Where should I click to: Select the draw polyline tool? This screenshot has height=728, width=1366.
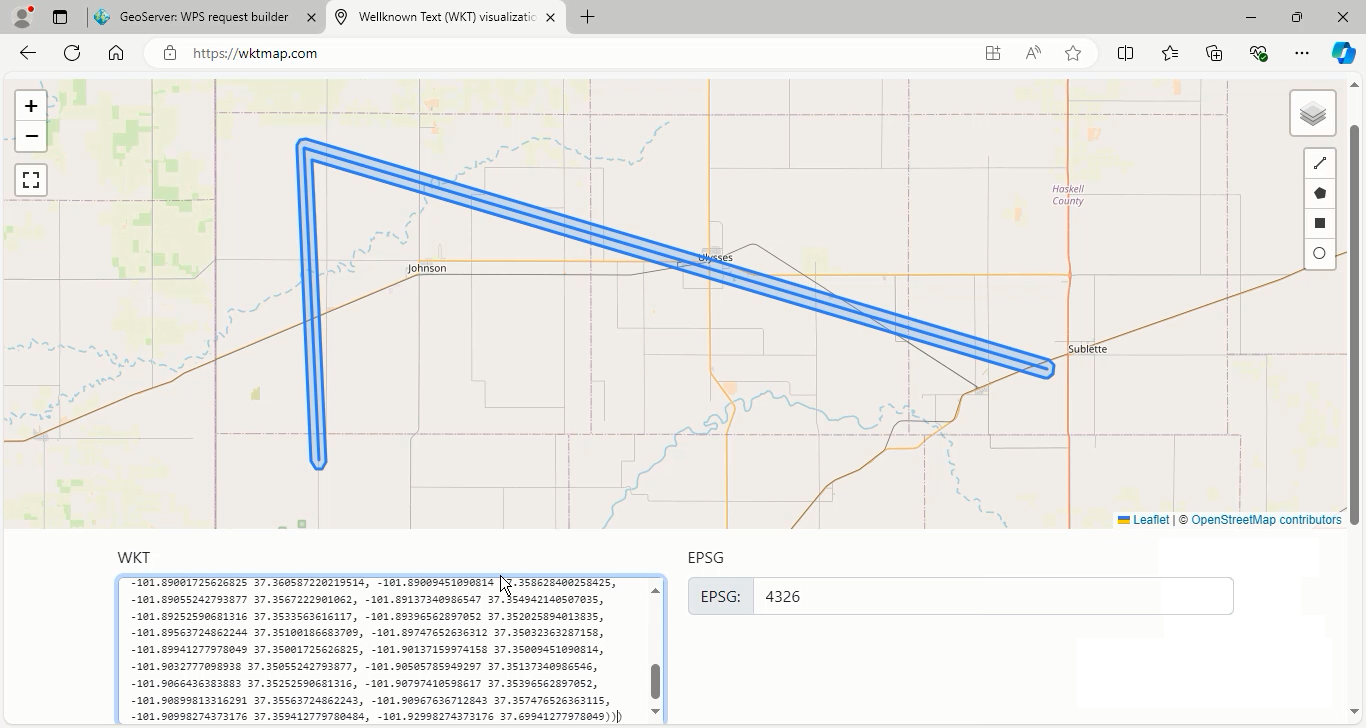(x=1319, y=163)
